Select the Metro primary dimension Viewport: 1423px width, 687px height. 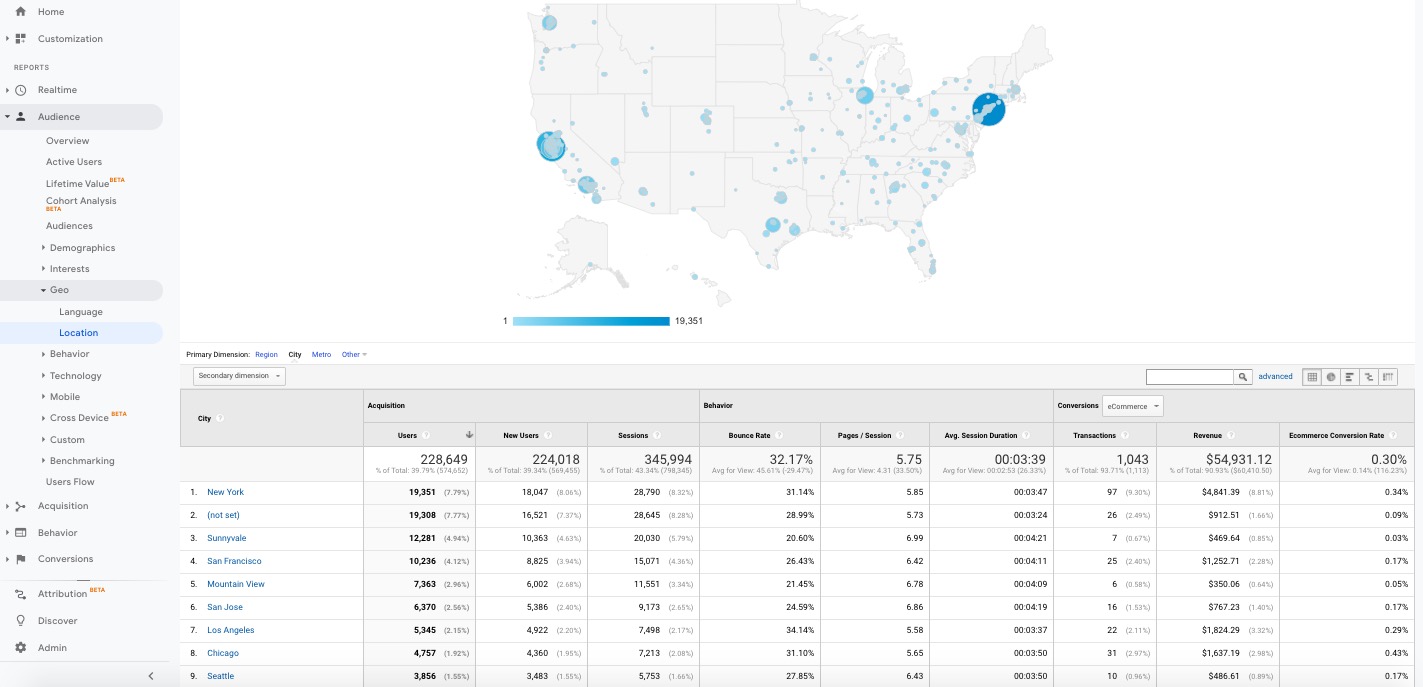pos(321,354)
